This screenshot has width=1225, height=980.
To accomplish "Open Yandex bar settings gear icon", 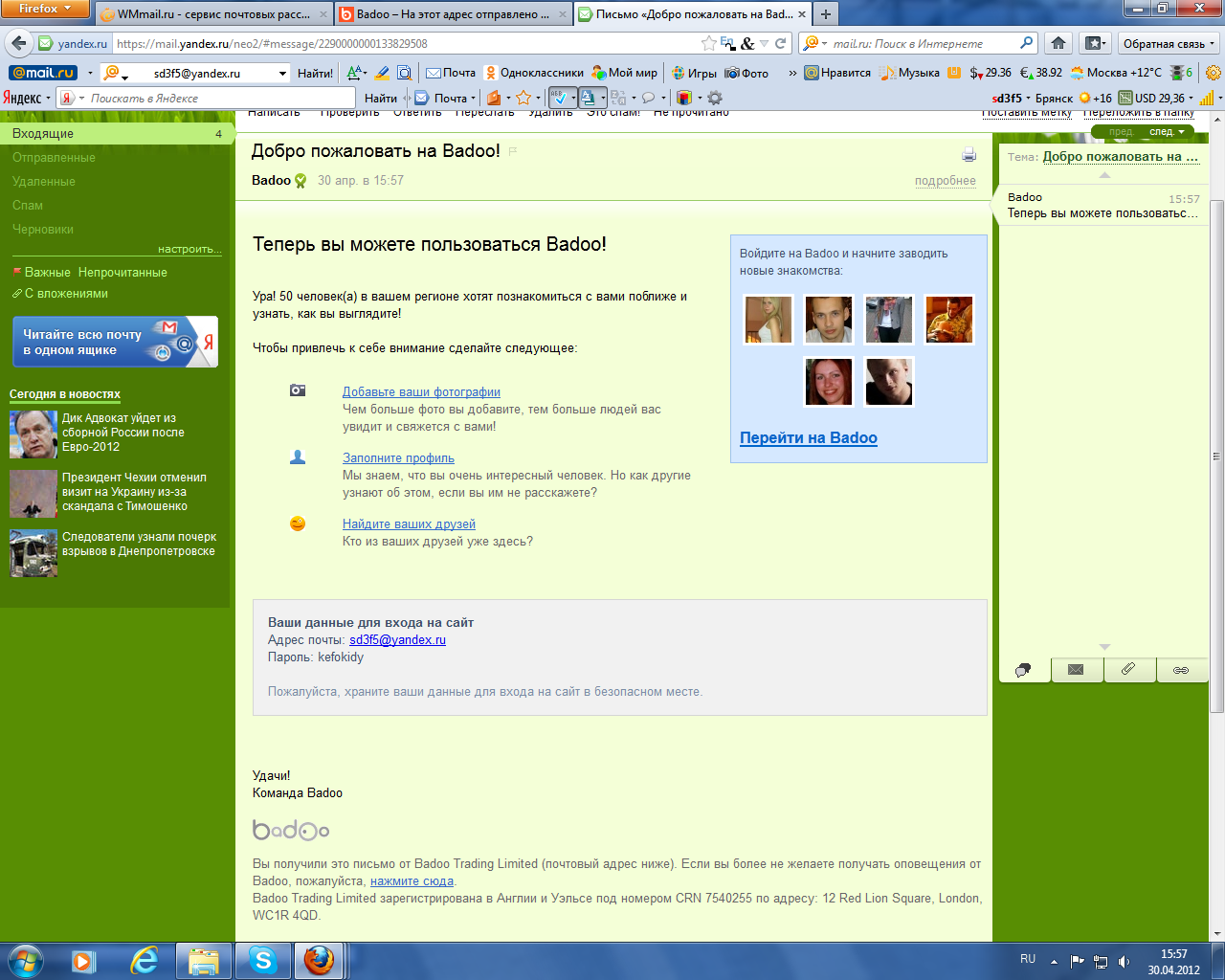I will tap(715, 98).
